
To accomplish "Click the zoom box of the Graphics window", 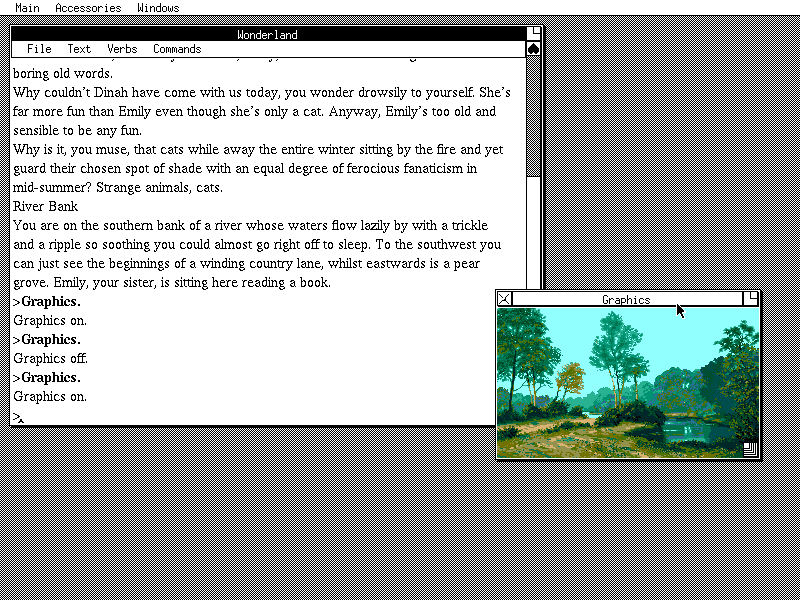I will [x=751, y=299].
